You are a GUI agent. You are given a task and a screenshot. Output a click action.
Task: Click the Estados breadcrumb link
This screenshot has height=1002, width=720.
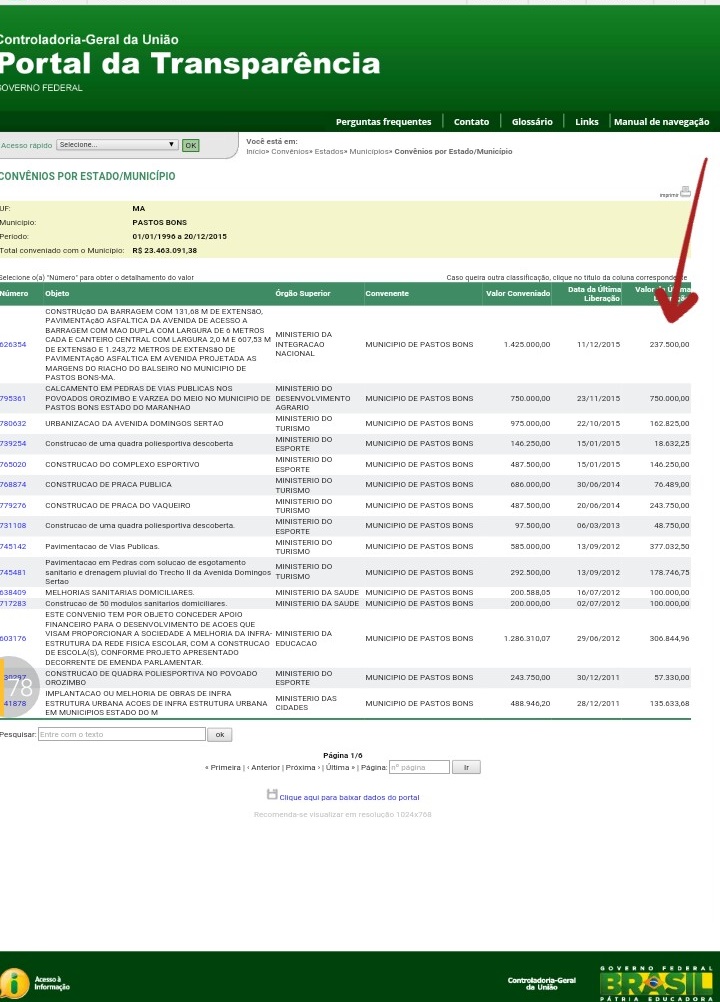327,151
